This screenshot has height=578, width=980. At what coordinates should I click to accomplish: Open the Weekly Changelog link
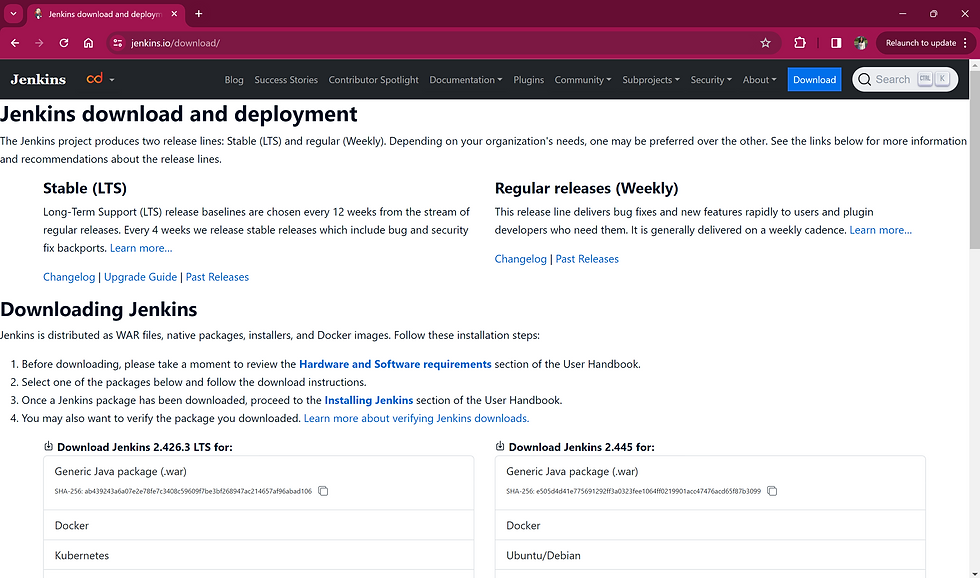coord(520,259)
